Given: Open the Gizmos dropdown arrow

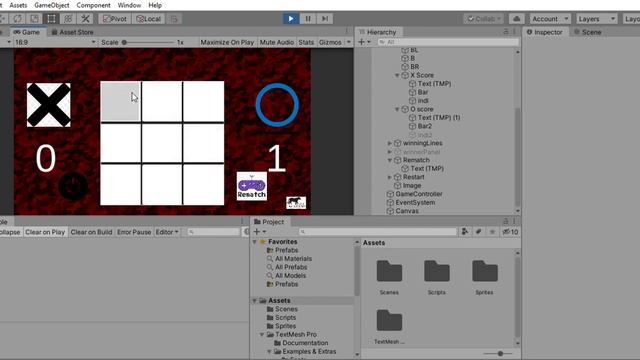Looking at the screenshot, I should pos(349,42).
